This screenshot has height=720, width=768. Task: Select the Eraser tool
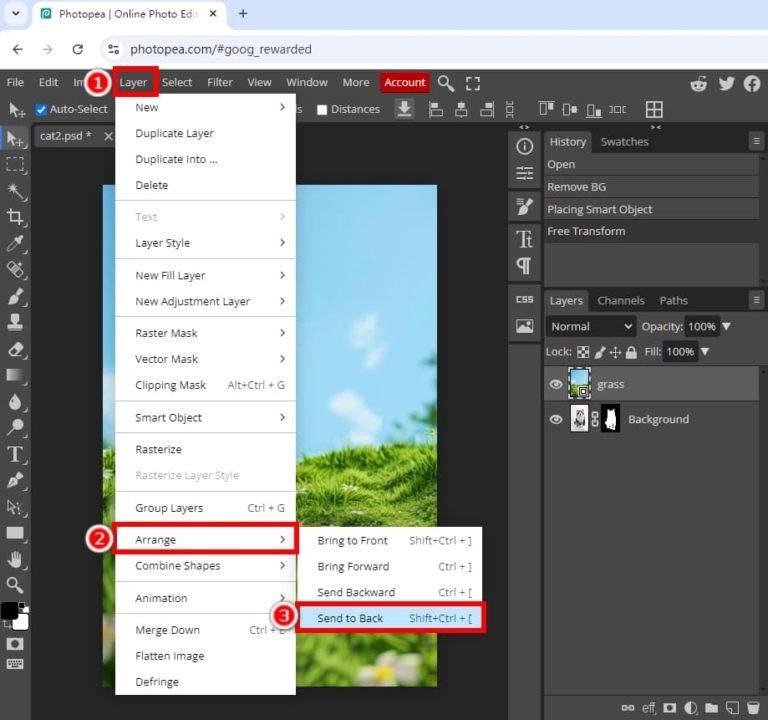click(x=15, y=349)
